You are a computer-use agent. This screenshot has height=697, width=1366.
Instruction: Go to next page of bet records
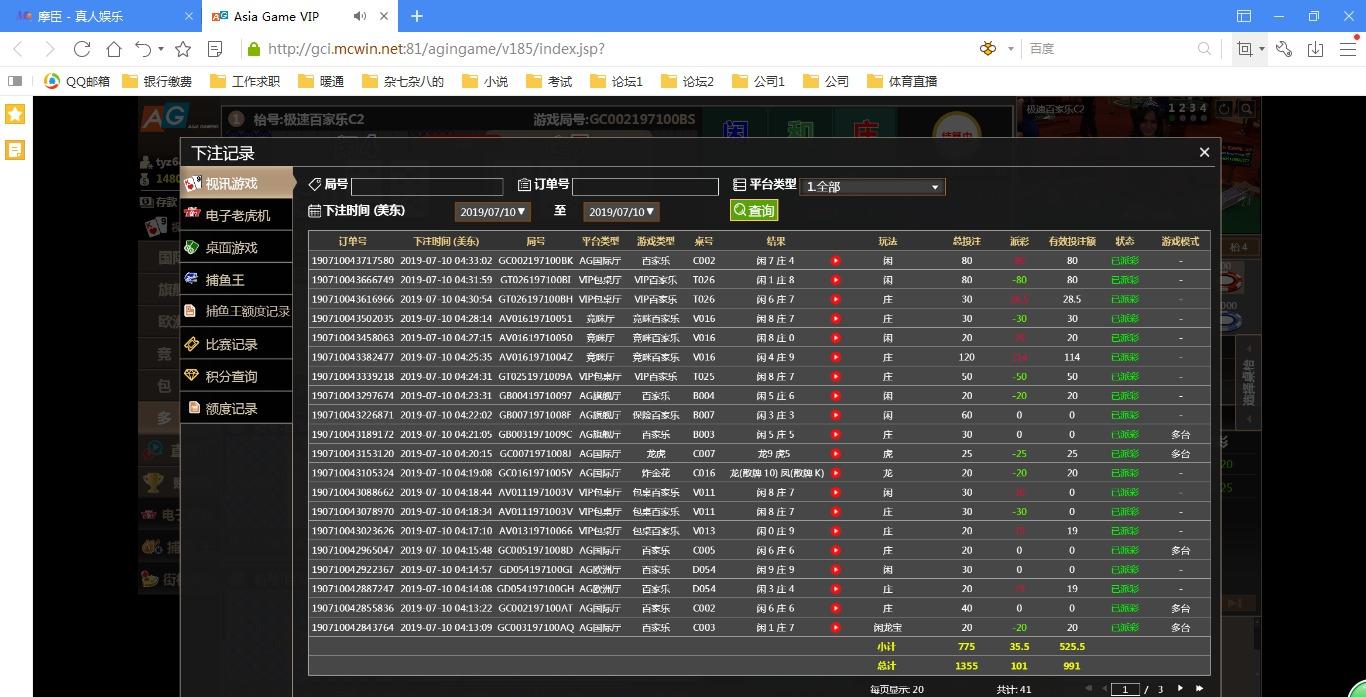click(x=1180, y=688)
